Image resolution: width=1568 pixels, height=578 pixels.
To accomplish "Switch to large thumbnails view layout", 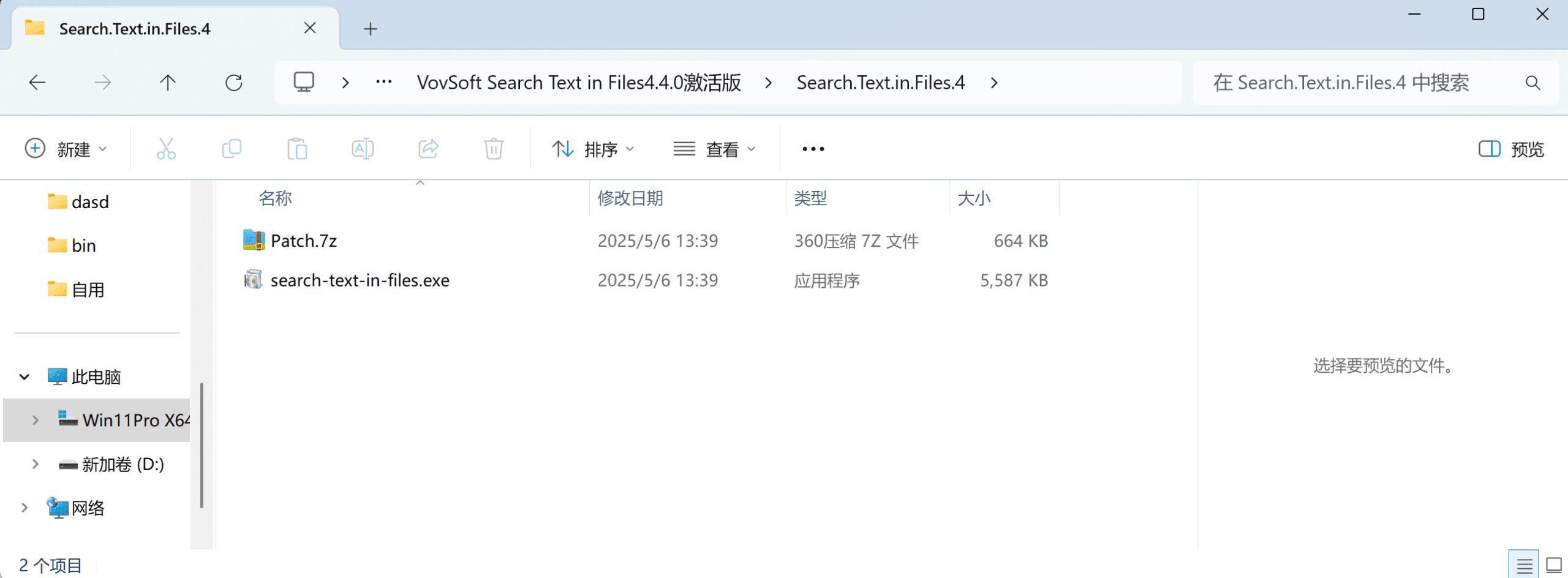I will tap(1554, 565).
